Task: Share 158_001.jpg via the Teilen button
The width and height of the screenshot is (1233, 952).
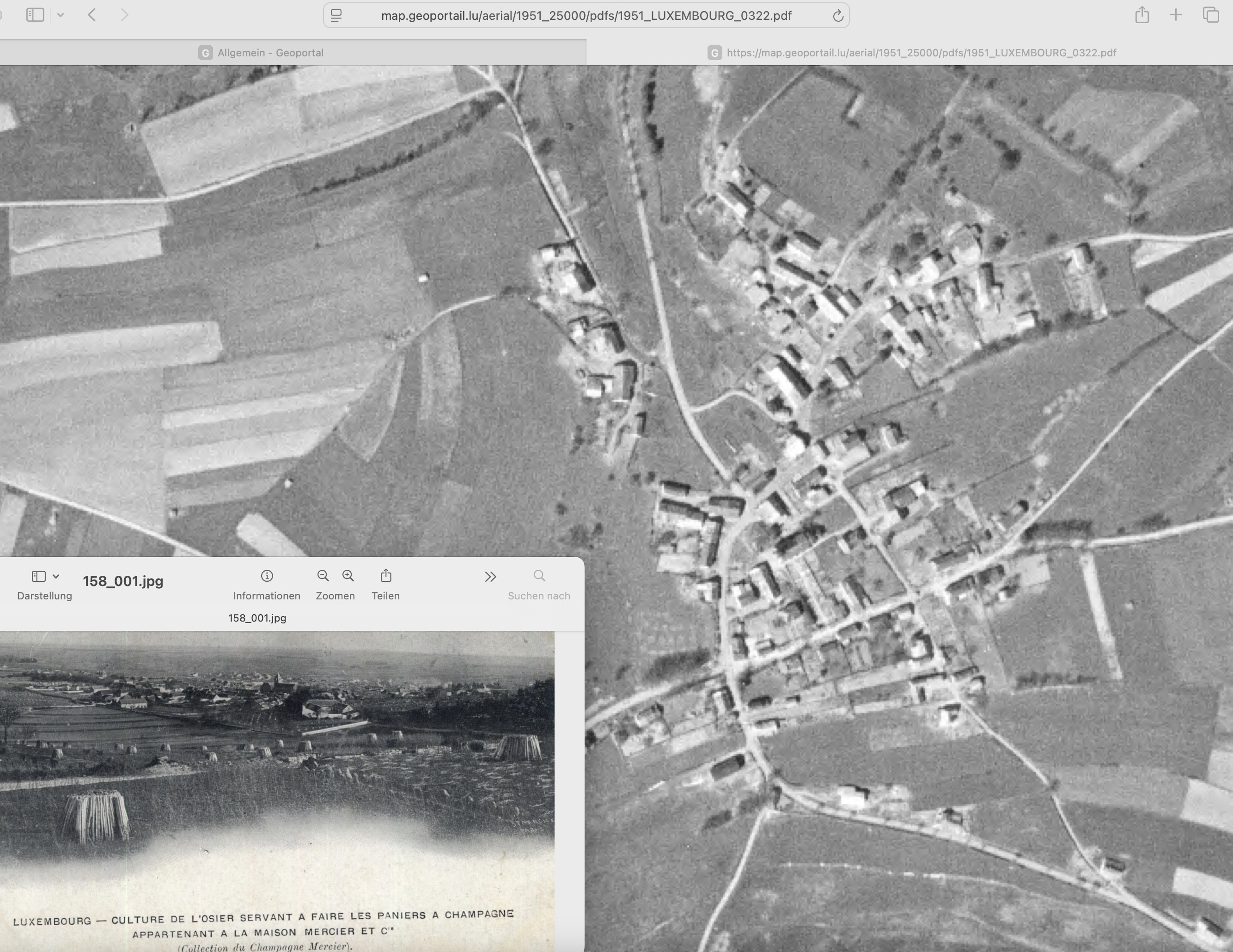Action: pos(385,585)
